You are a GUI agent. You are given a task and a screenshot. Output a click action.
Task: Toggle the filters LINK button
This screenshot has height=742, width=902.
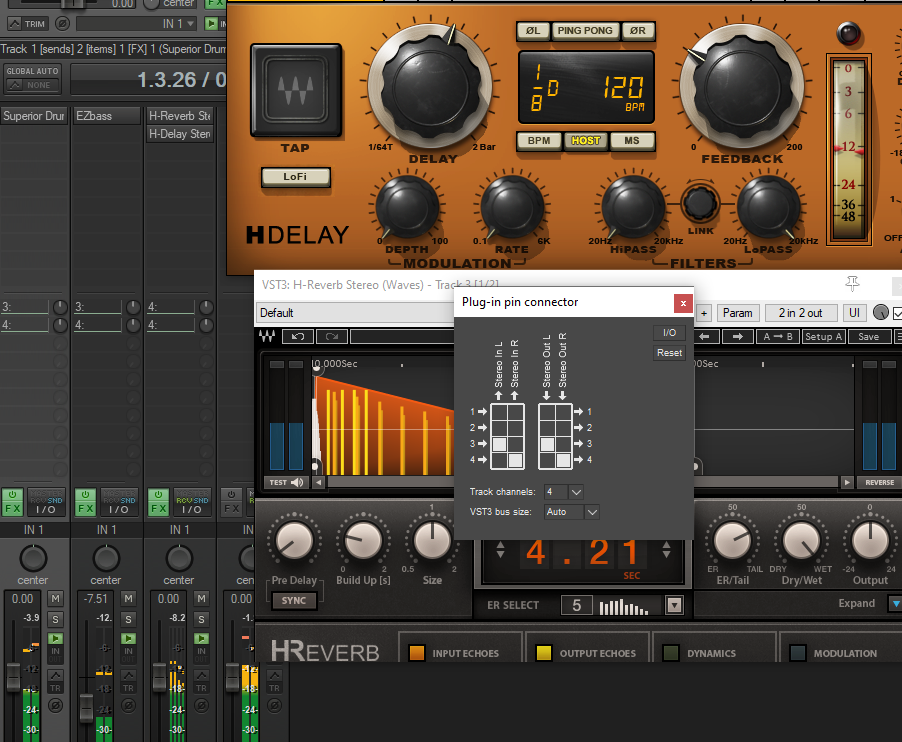[700, 203]
